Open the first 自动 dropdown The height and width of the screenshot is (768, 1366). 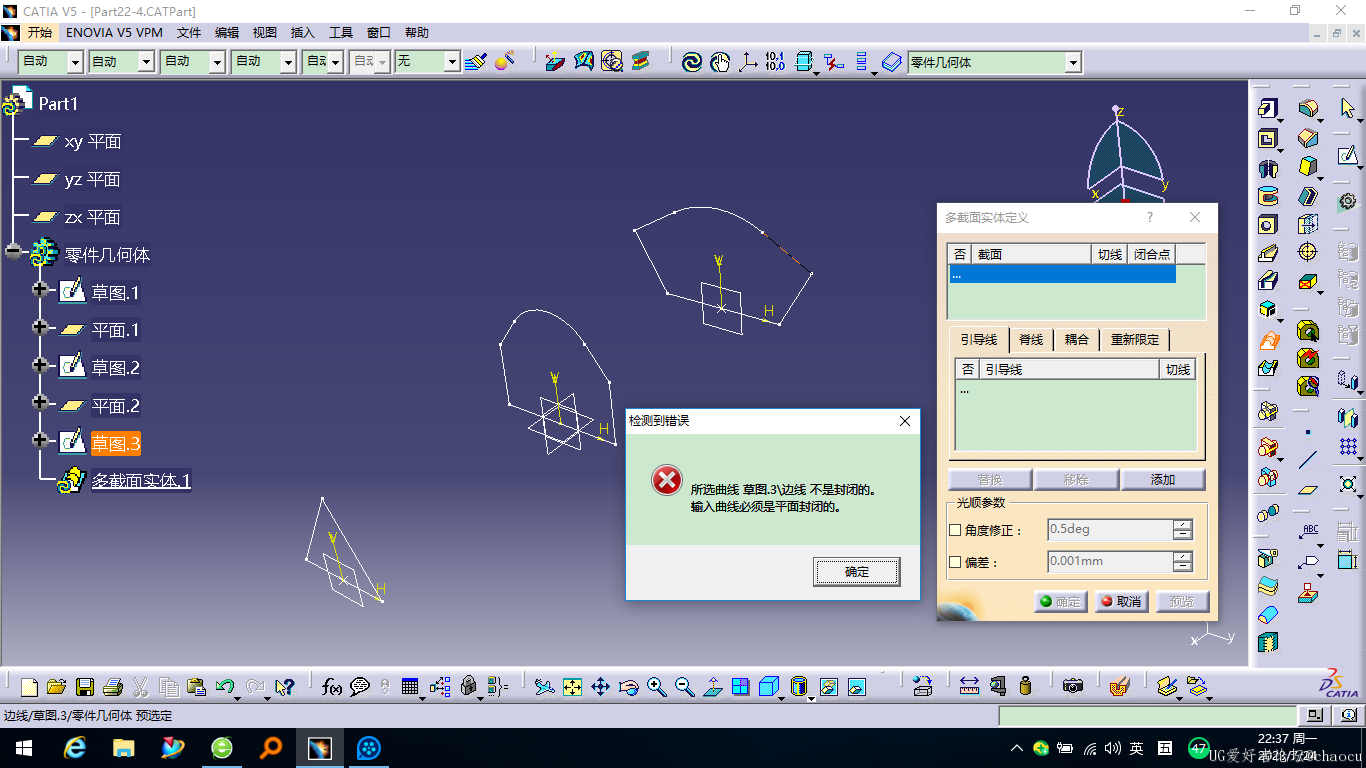pos(75,62)
